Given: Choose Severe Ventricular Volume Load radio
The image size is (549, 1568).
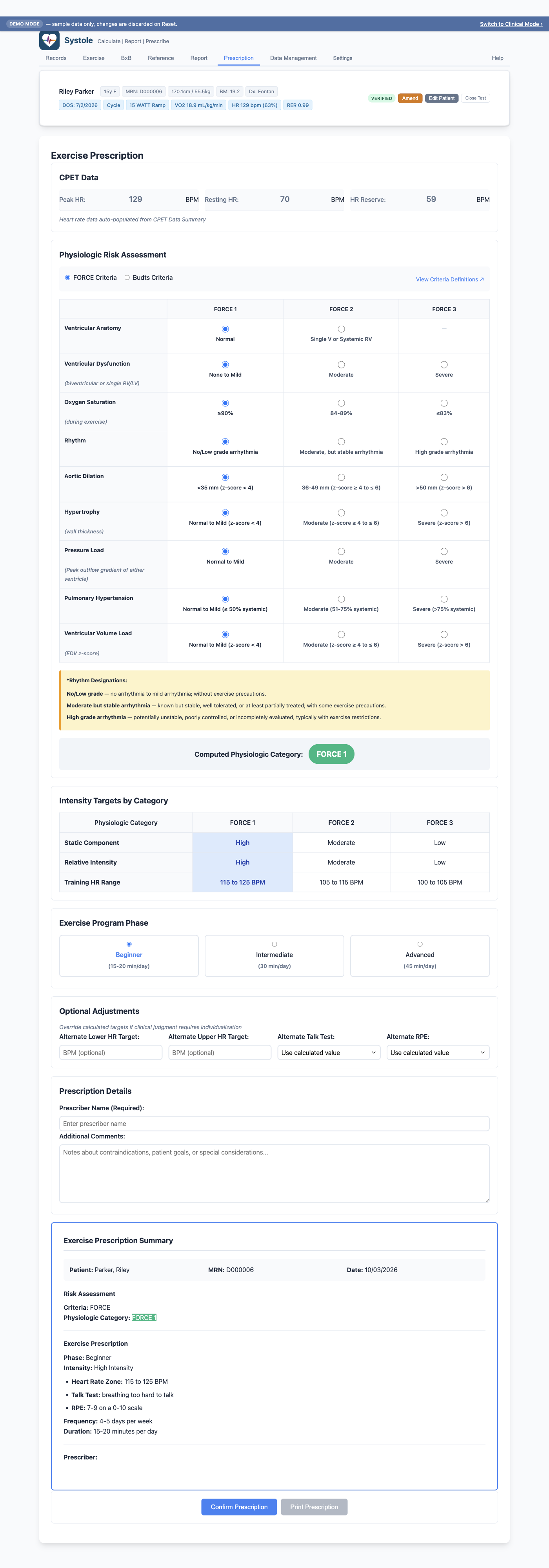Looking at the screenshot, I should click(x=444, y=634).
